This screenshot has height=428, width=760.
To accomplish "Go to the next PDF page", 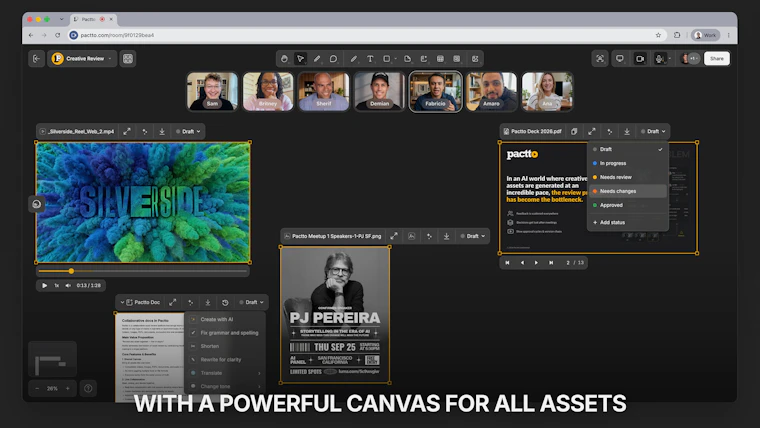I will coord(536,263).
